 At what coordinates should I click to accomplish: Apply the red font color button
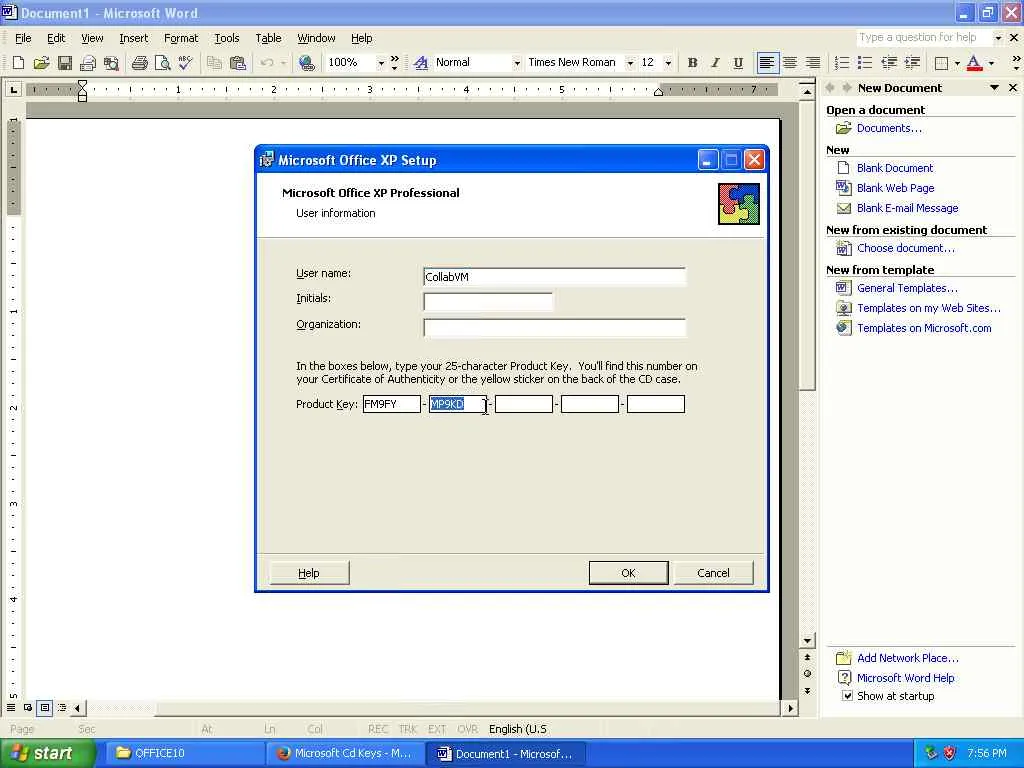coord(974,63)
